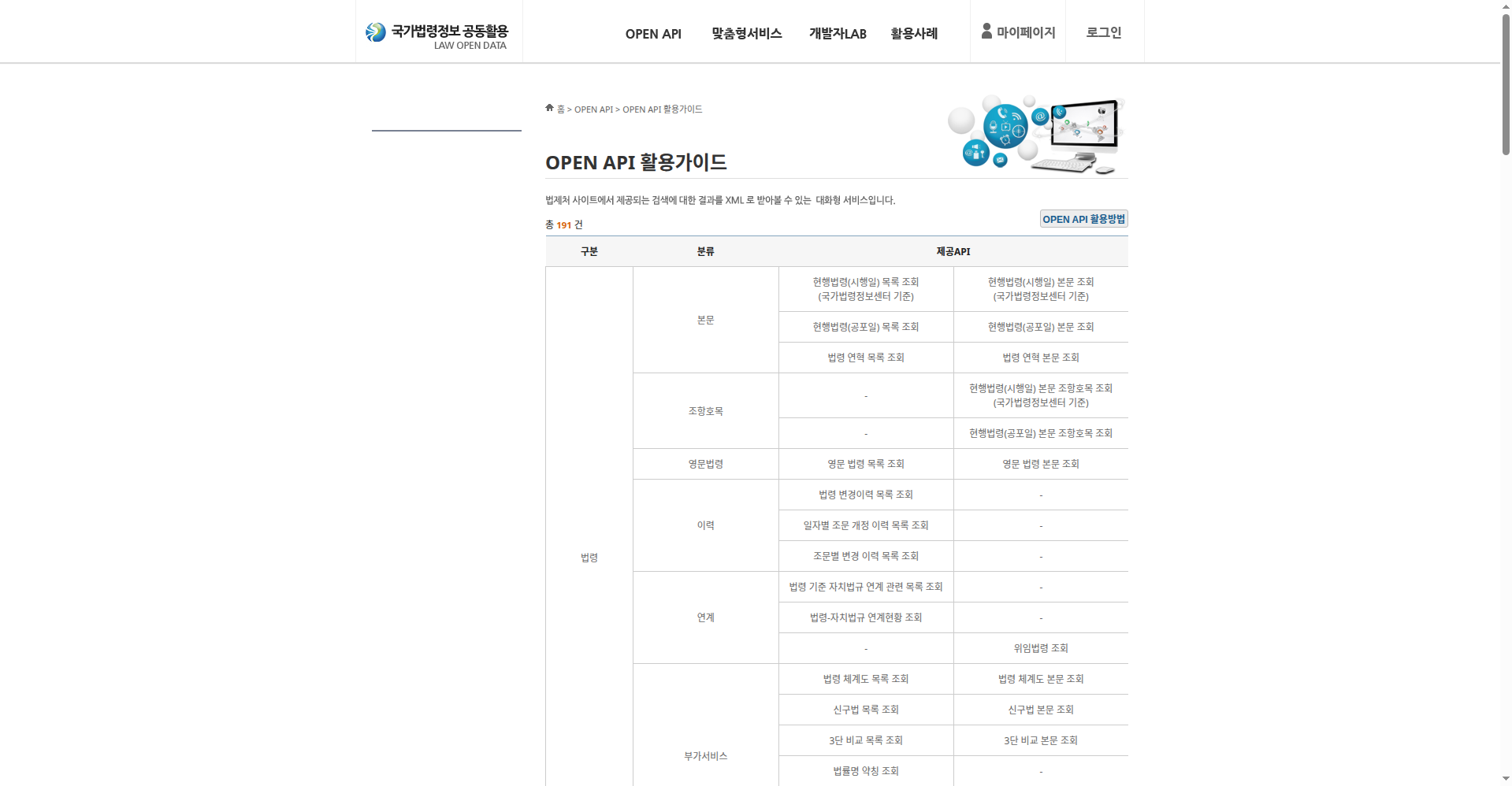Open 현행법령(시행일) 목록 조회 API

[x=866, y=289]
